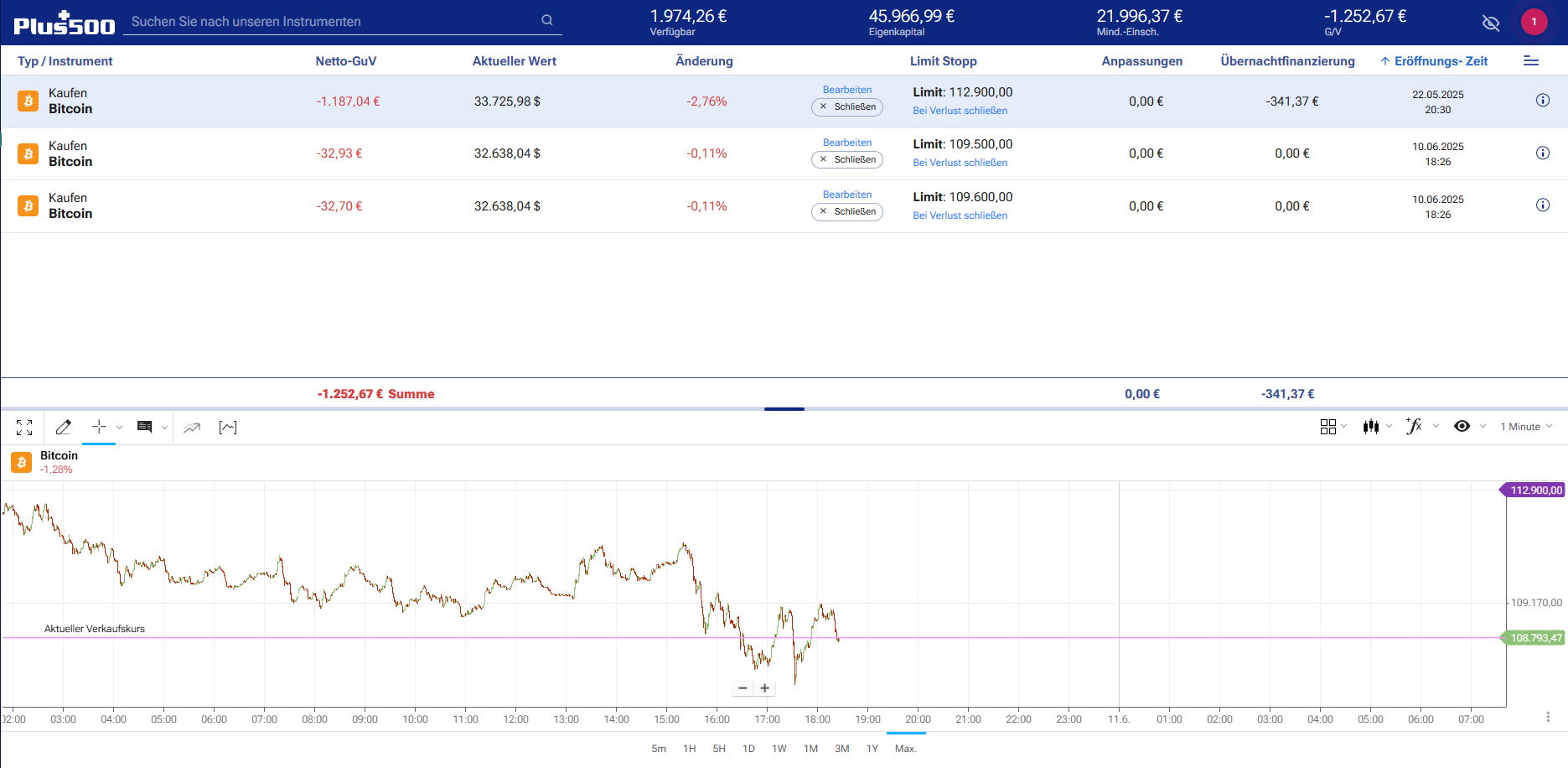
Task: Toggle hiding account balances (crossed eye)
Action: (x=1490, y=23)
